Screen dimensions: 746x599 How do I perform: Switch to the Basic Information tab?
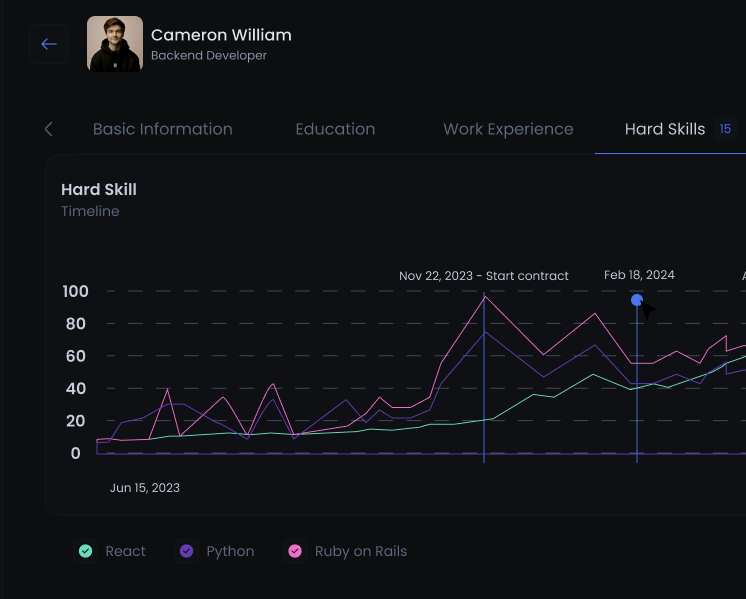162,129
